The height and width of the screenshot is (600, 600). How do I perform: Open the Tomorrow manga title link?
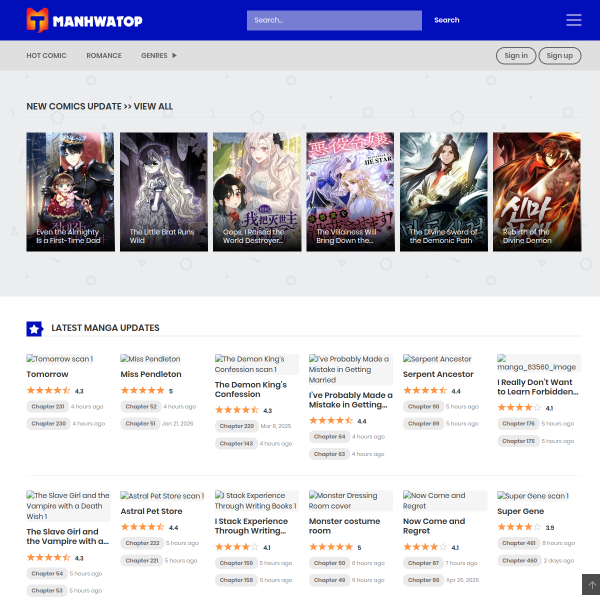(x=47, y=374)
